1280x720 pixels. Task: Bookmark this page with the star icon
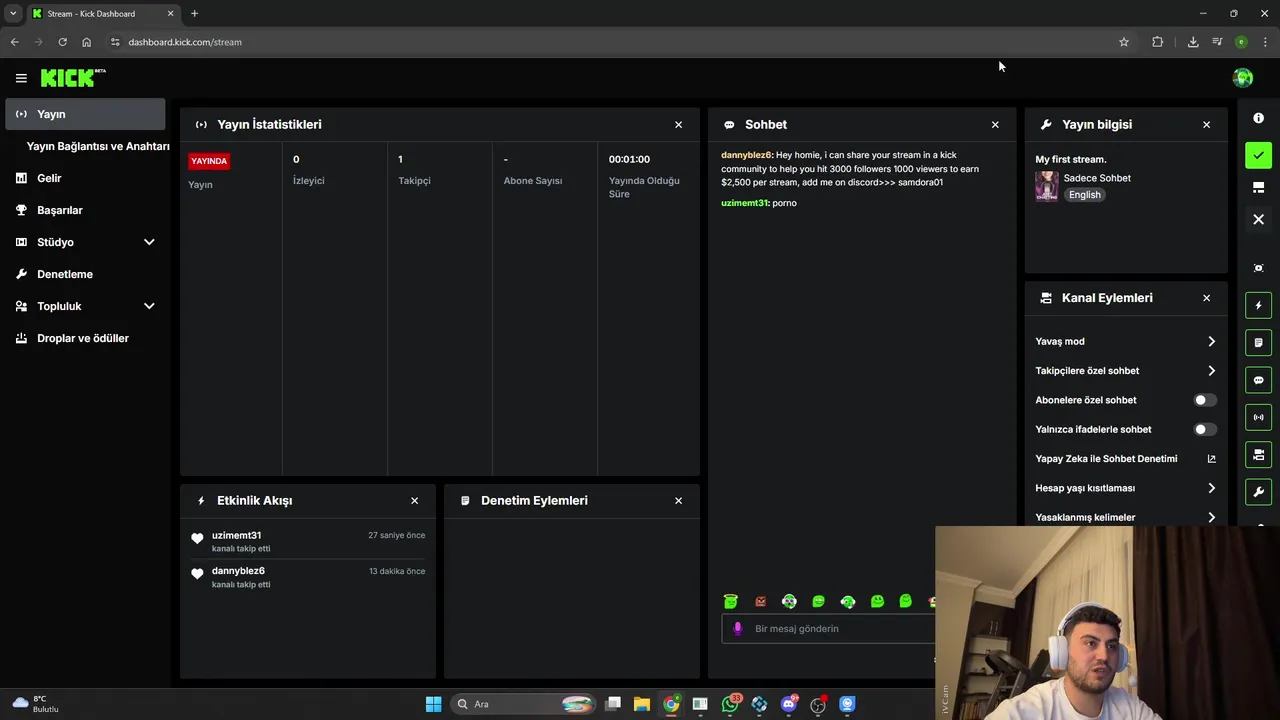click(x=1124, y=42)
